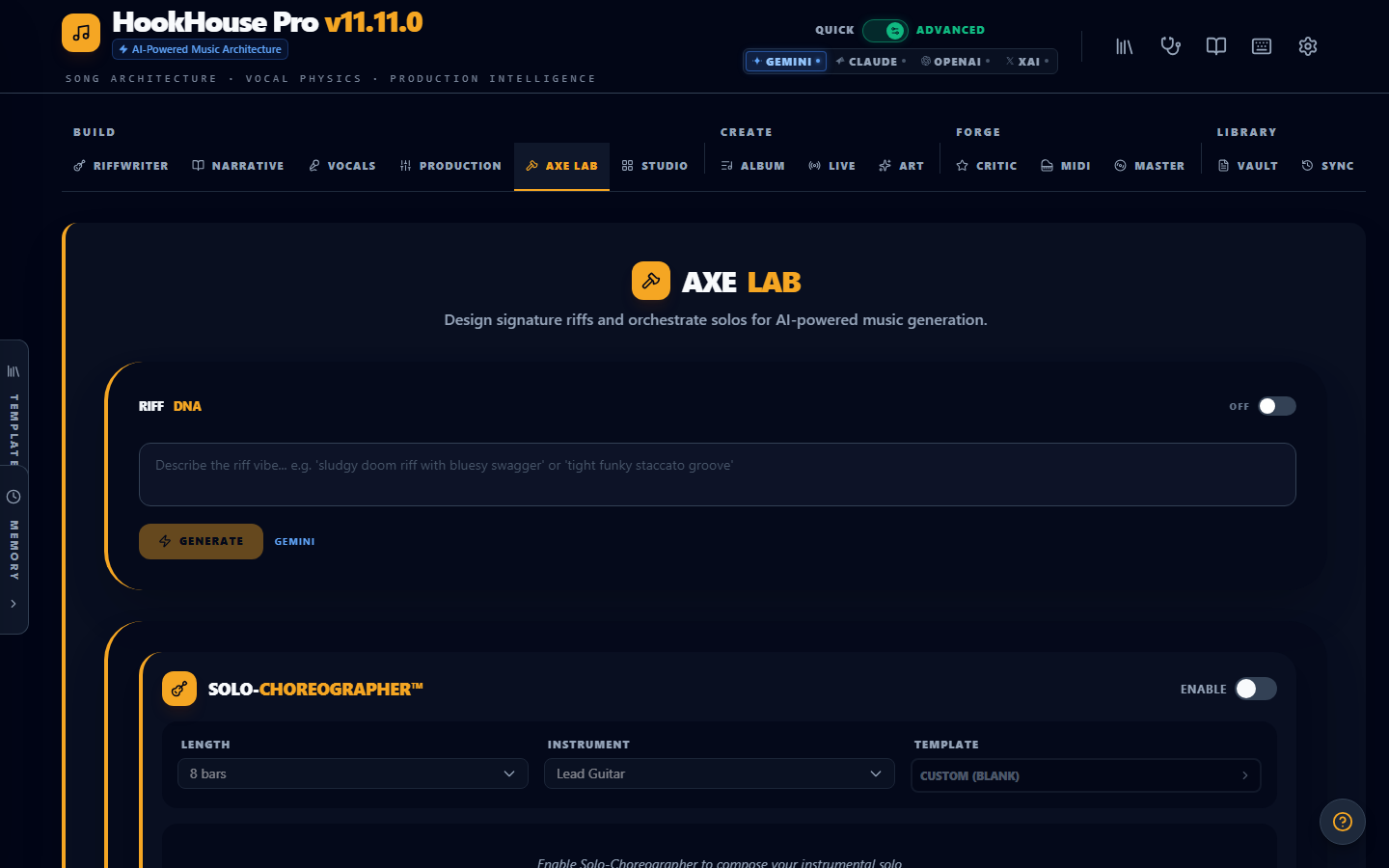The image size is (1389, 868).
Task: Select the Claude model option
Action: pos(871,61)
